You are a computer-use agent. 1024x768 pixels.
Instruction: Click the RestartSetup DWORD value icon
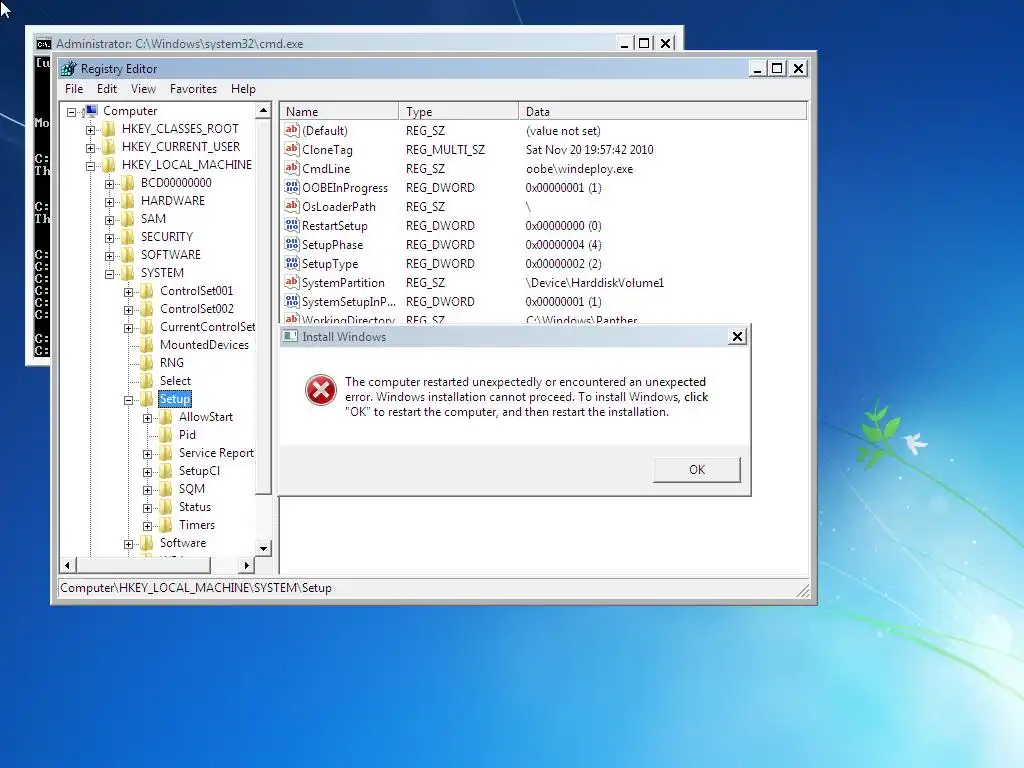[x=292, y=225]
